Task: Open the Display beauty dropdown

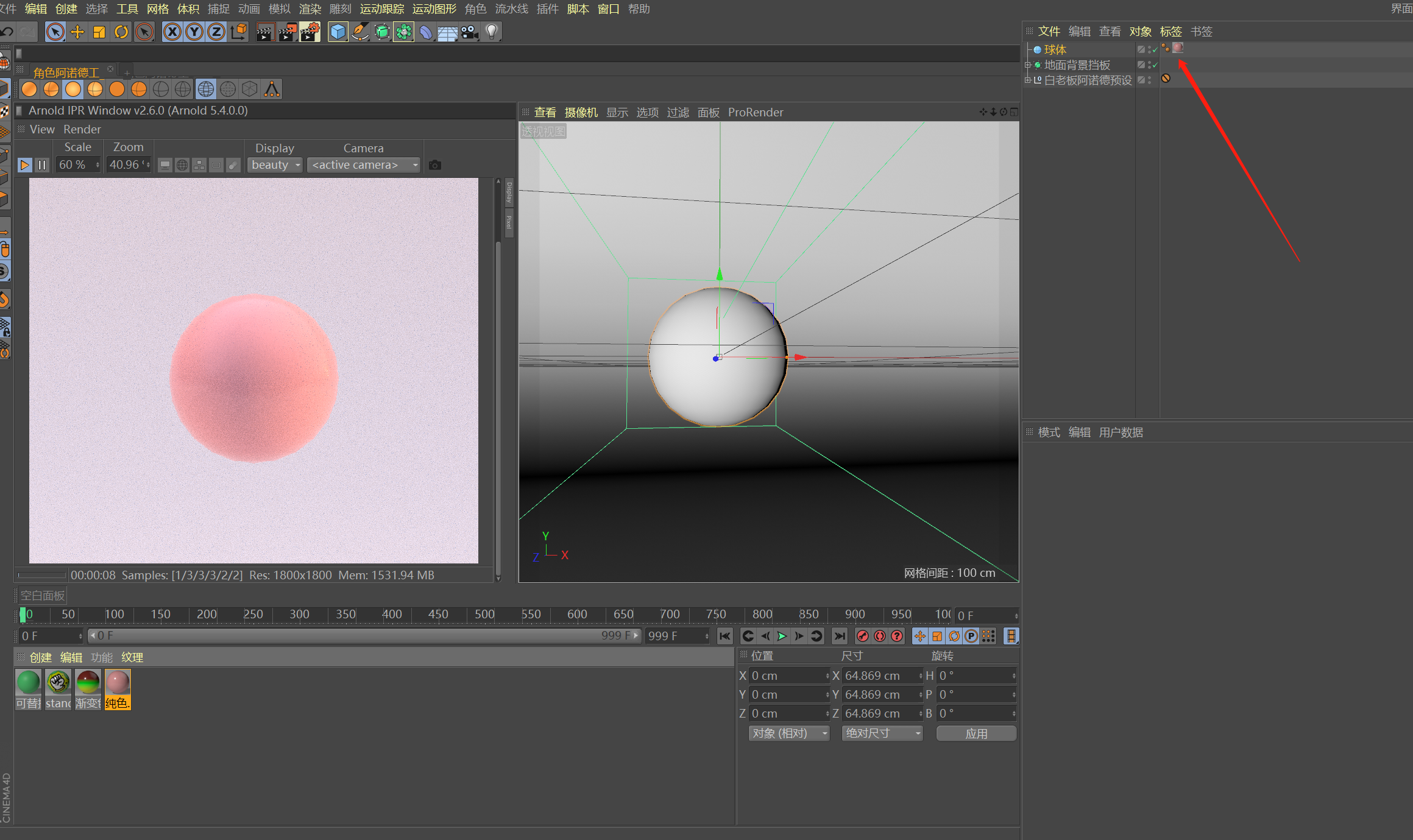Action: (x=275, y=165)
